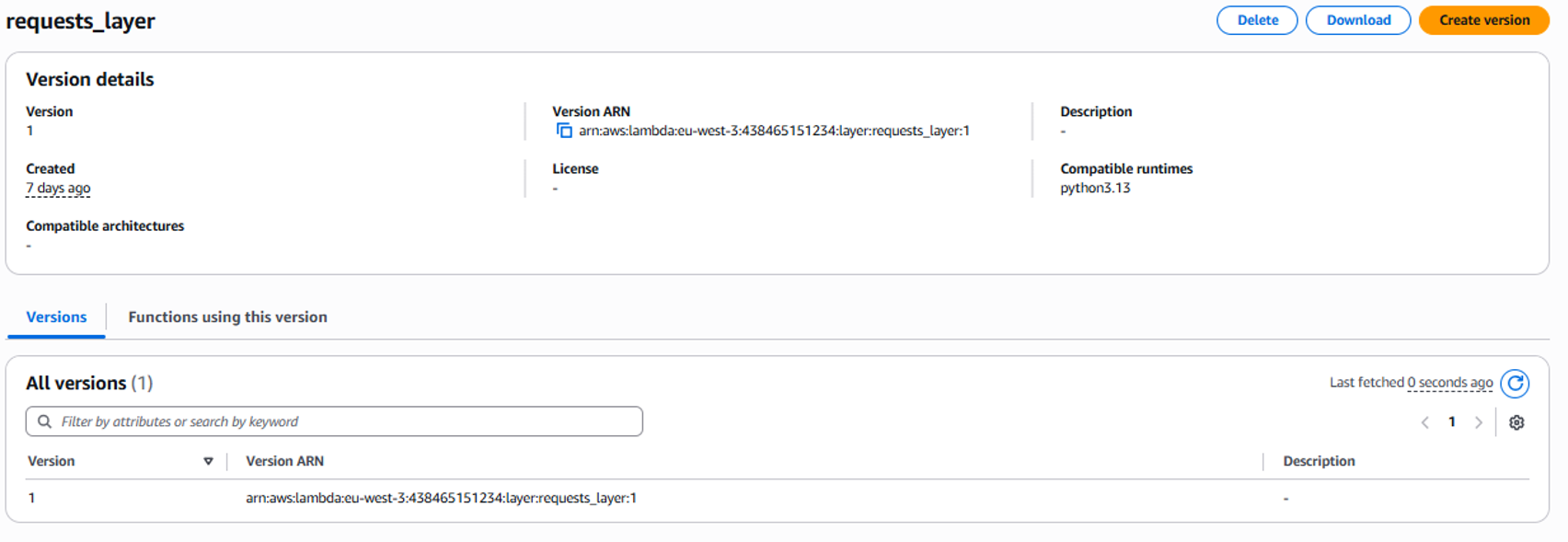Image resolution: width=1568 pixels, height=542 pixels.
Task: Focus the filter by attributes search box
Action: coord(340,421)
